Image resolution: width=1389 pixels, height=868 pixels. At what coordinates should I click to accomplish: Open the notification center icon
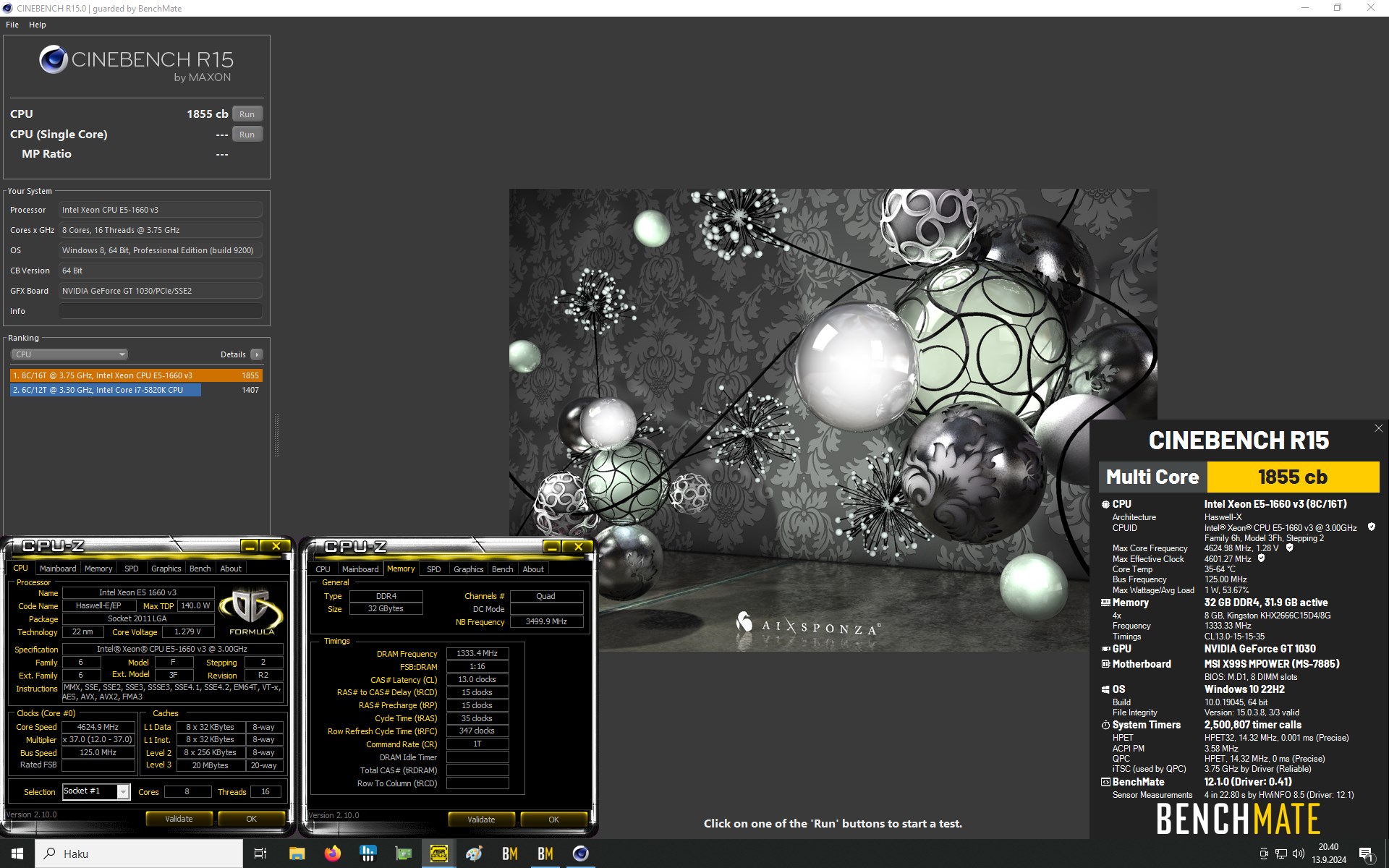1367,854
